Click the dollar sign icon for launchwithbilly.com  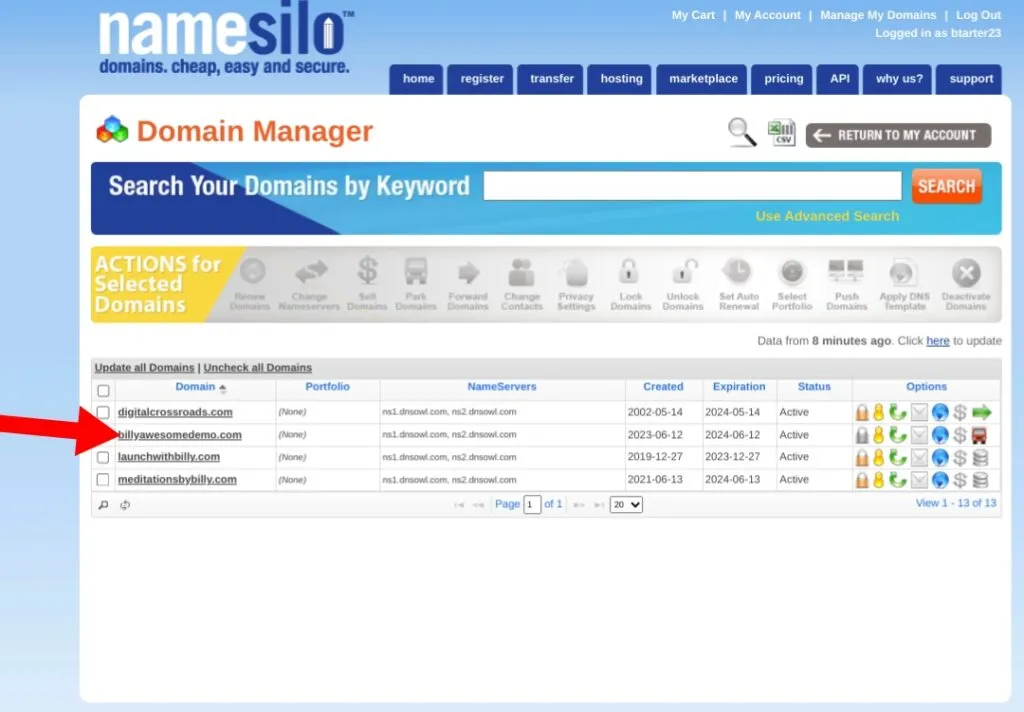(x=958, y=457)
